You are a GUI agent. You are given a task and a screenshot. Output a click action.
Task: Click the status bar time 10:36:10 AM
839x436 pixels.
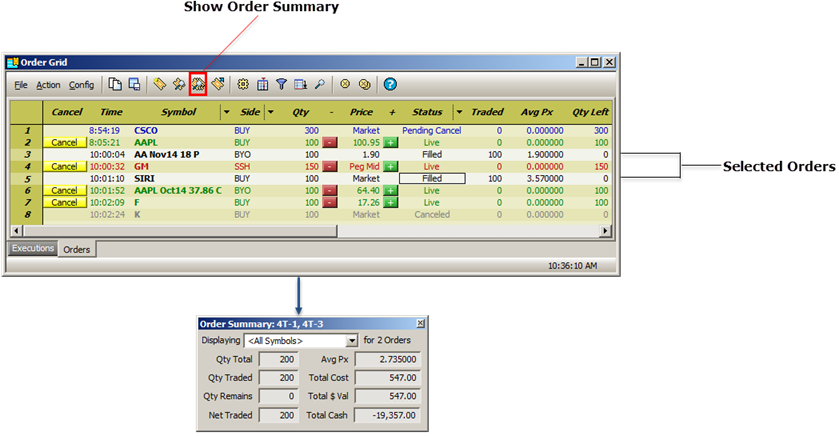tap(573, 266)
